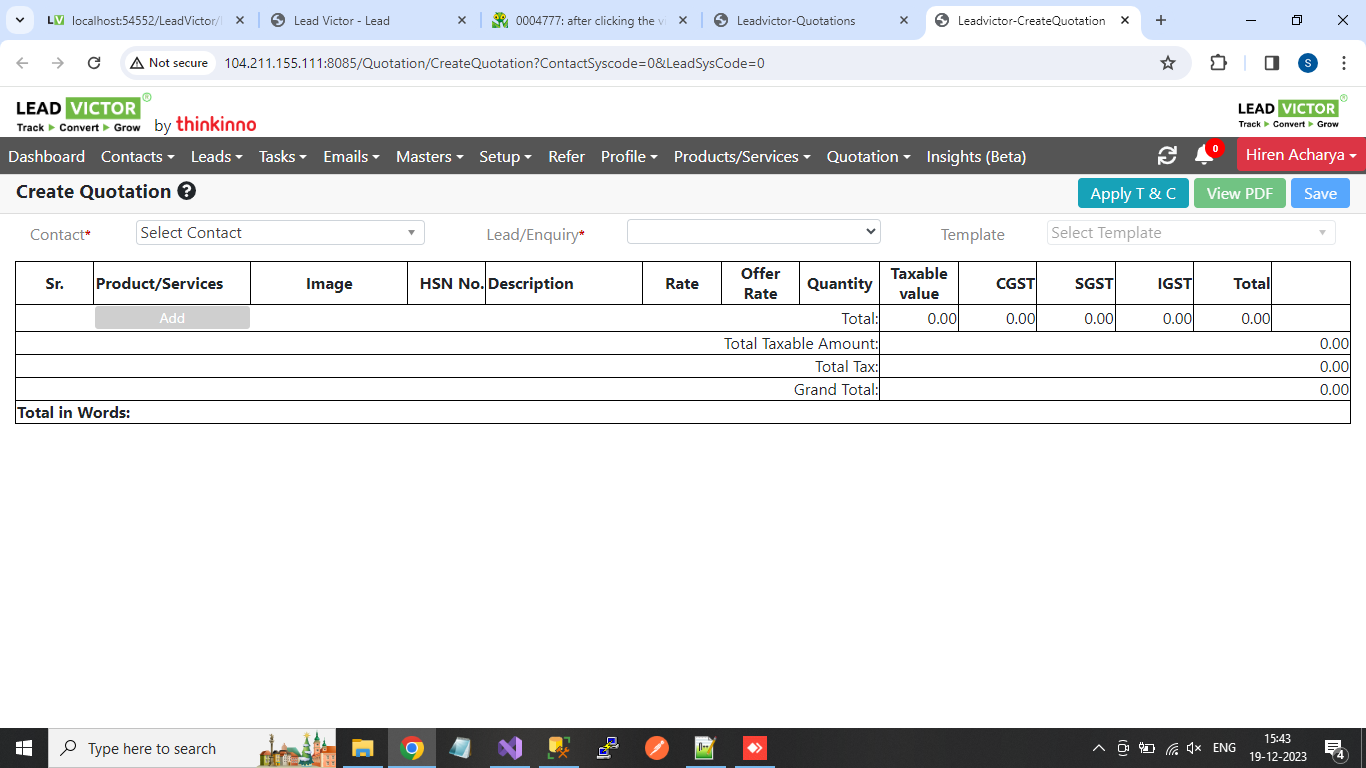Open the notifications bell icon
The height and width of the screenshot is (768, 1366).
1204,156
